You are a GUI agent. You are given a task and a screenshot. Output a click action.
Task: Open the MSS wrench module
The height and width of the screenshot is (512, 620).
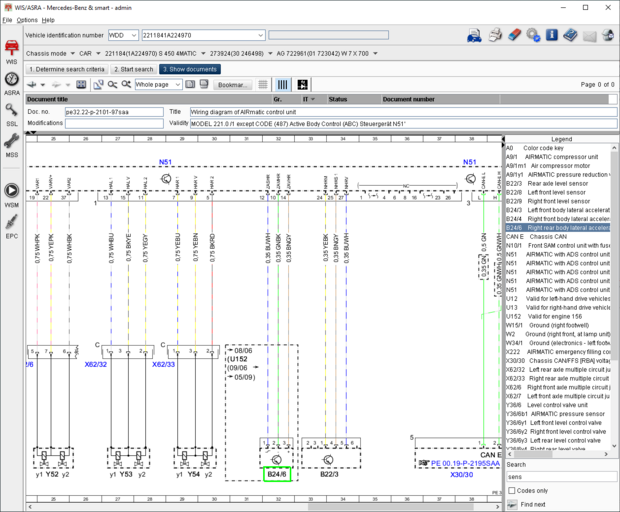(x=11, y=146)
